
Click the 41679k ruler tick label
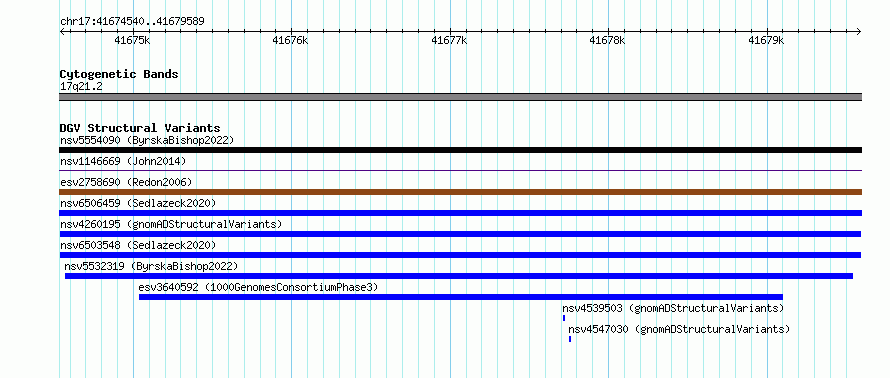[x=766, y=40]
